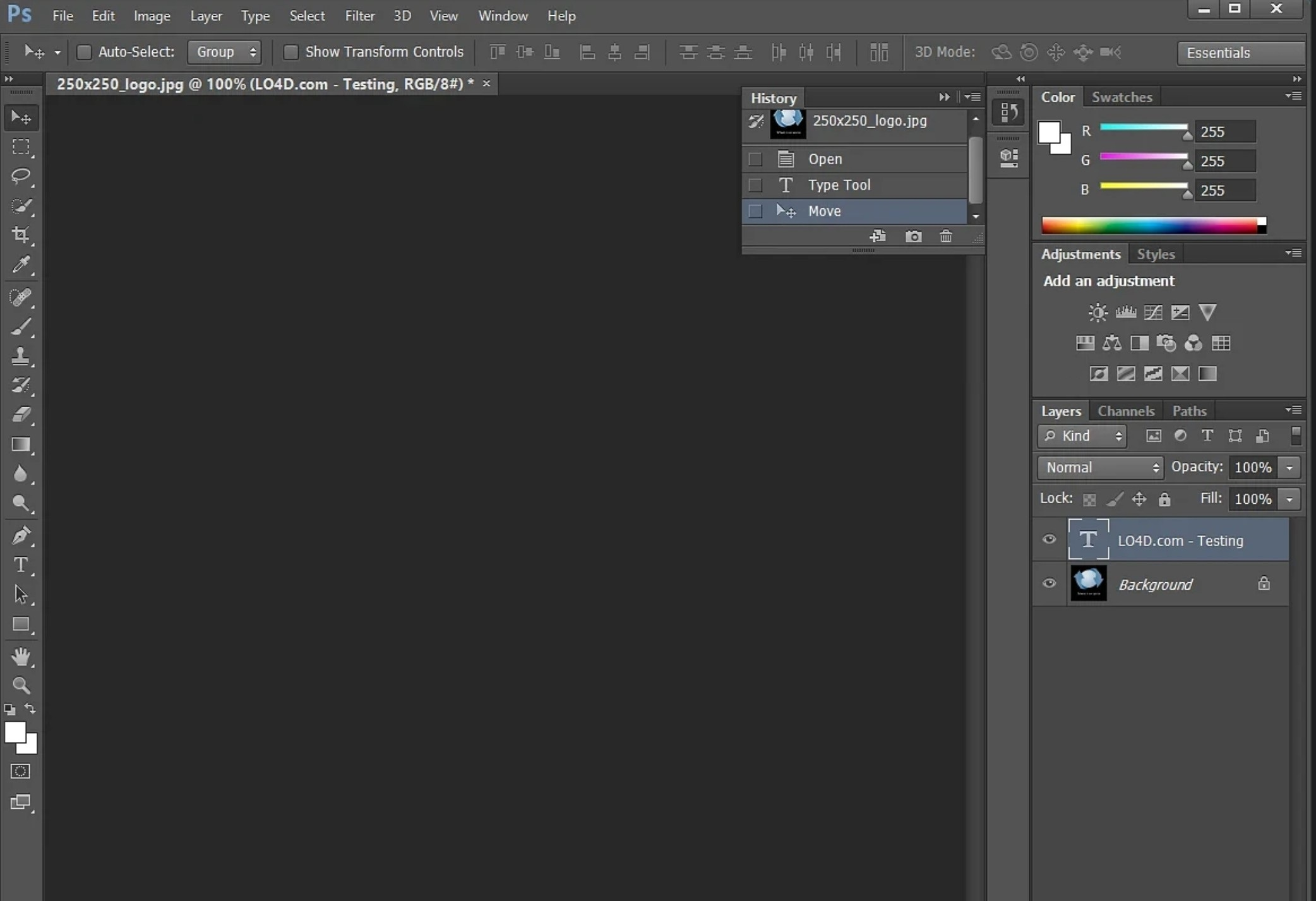Image resolution: width=1316 pixels, height=901 pixels.
Task: Open the layer filter Kind dropdown
Action: pyautogui.click(x=1082, y=436)
